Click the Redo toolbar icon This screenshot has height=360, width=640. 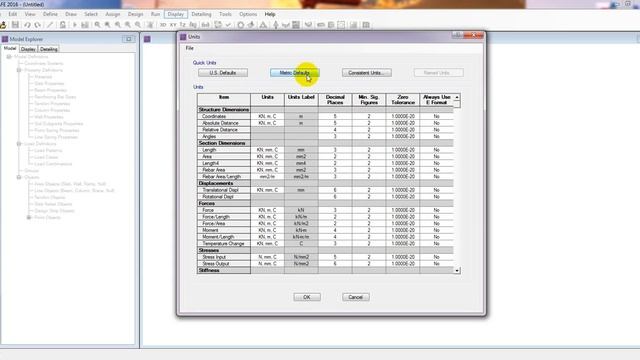38,25
